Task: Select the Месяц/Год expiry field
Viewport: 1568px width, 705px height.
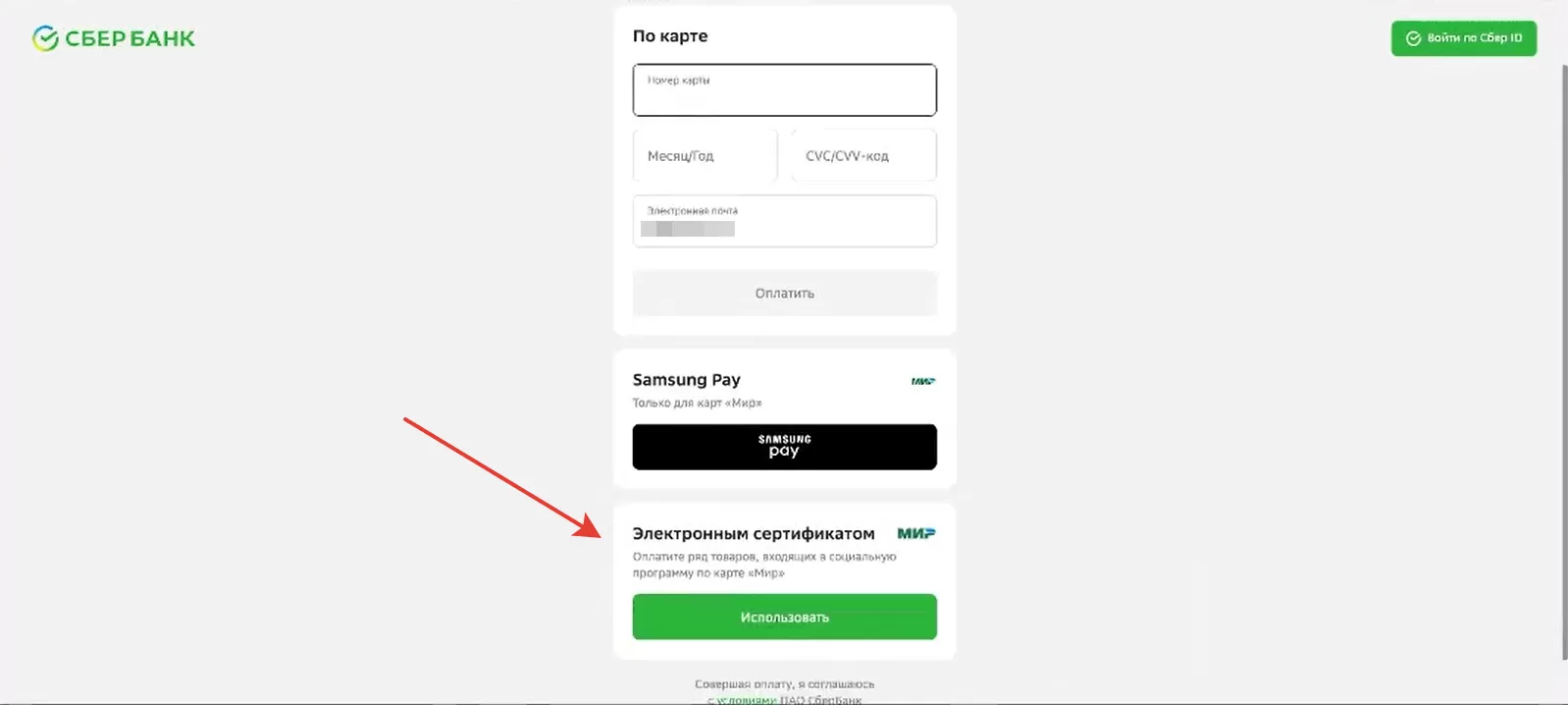Action: point(706,155)
